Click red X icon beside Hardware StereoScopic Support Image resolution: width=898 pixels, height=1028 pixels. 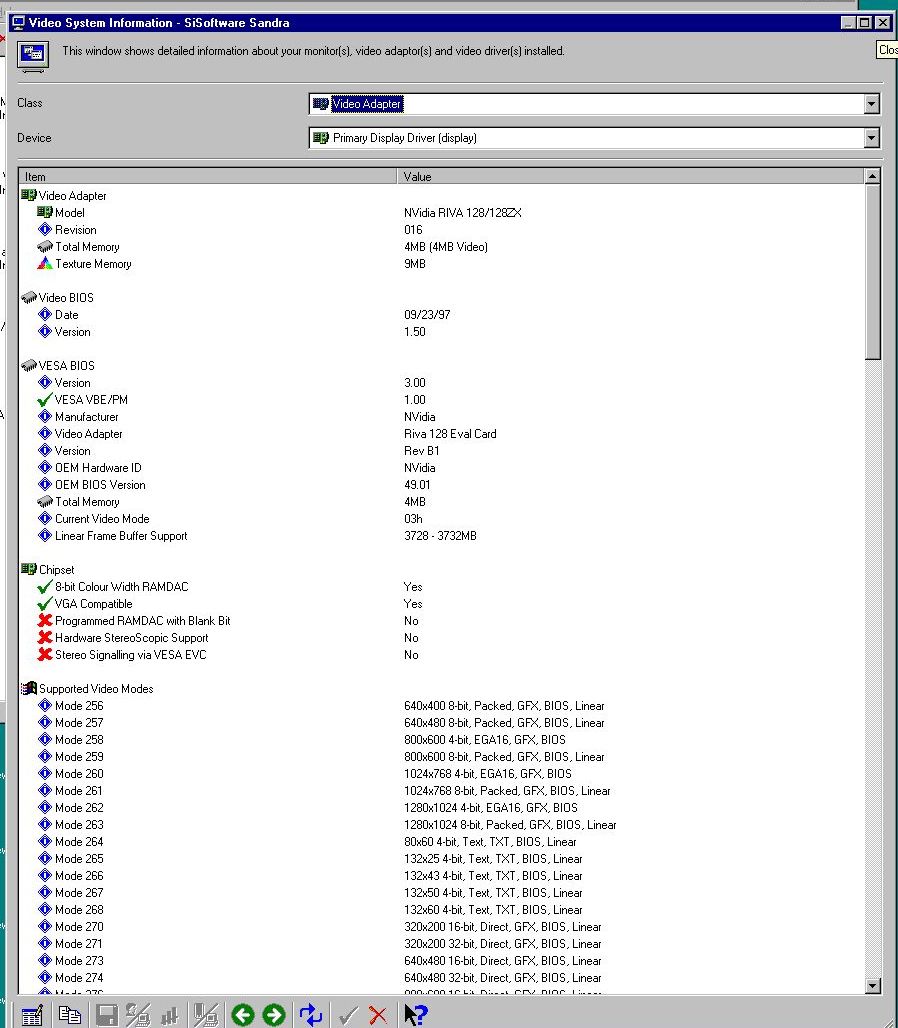click(45, 638)
